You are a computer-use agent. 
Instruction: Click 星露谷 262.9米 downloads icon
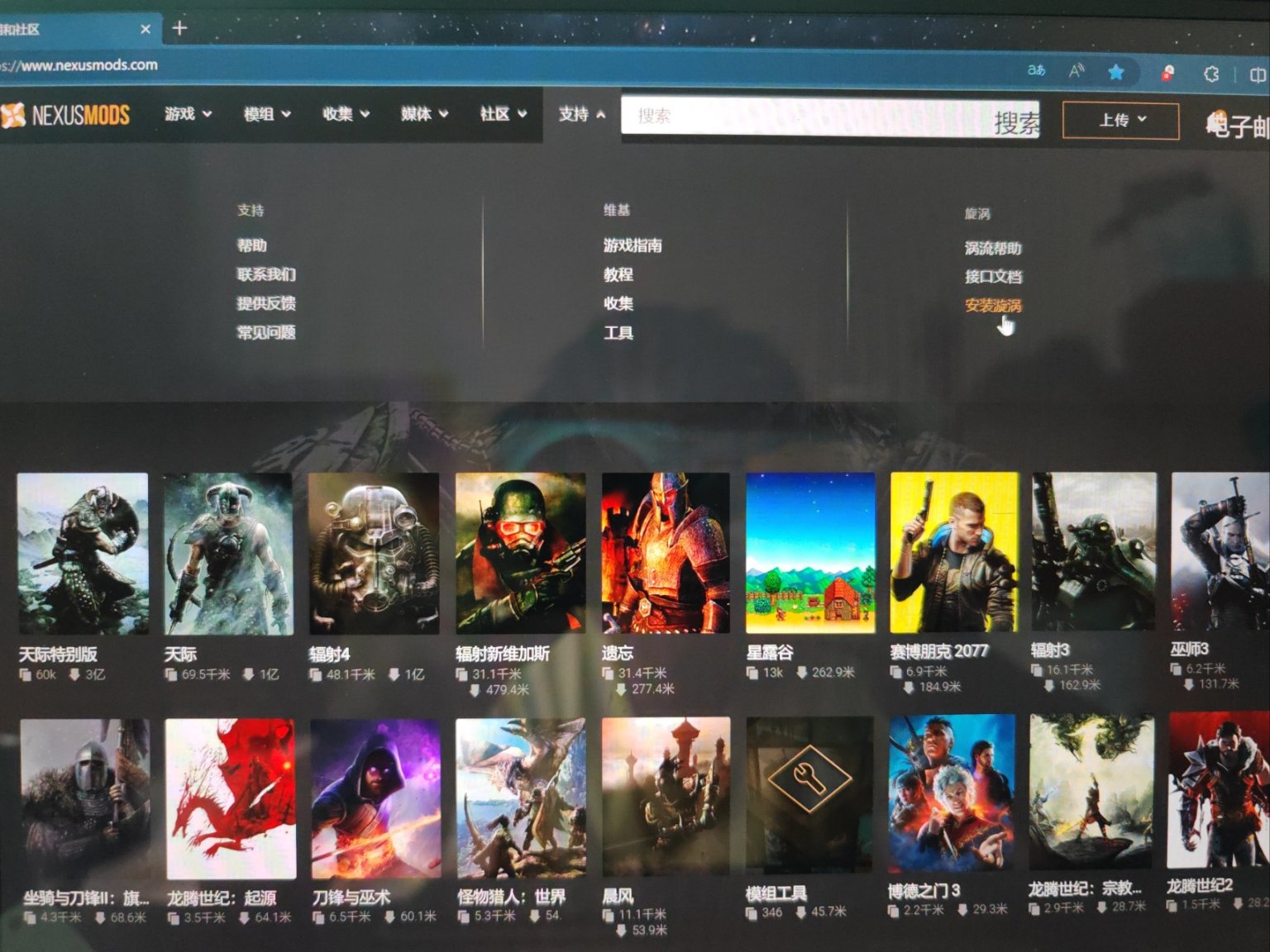point(801,672)
